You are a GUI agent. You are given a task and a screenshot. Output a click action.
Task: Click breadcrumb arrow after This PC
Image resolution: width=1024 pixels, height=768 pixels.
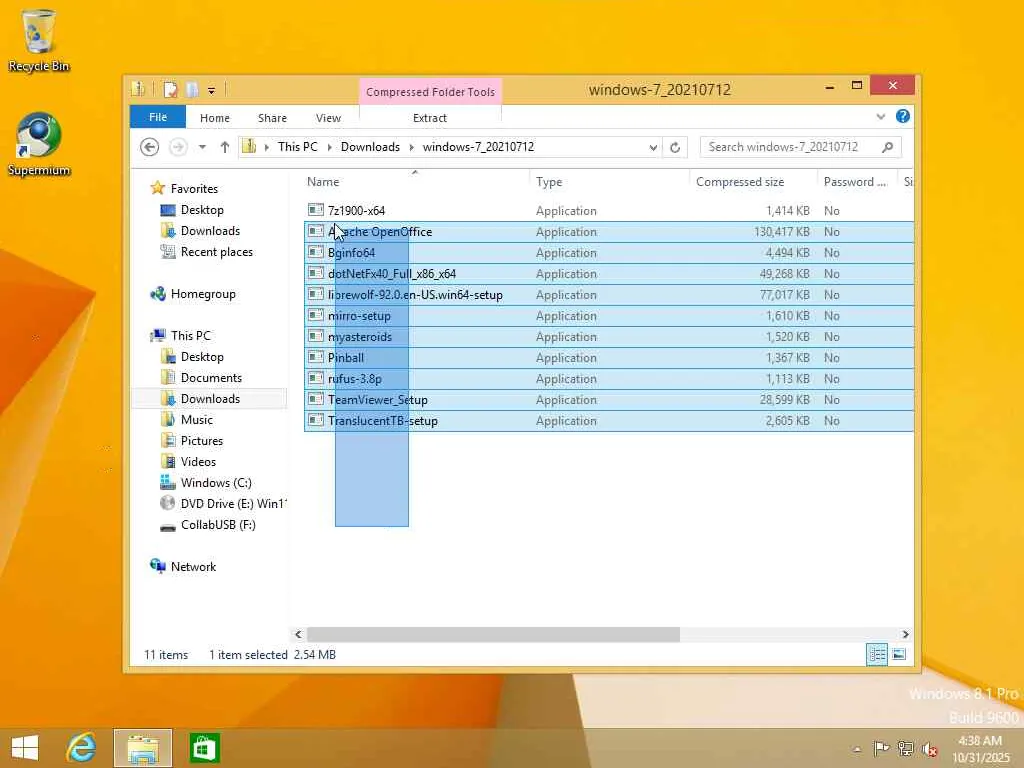329,147
